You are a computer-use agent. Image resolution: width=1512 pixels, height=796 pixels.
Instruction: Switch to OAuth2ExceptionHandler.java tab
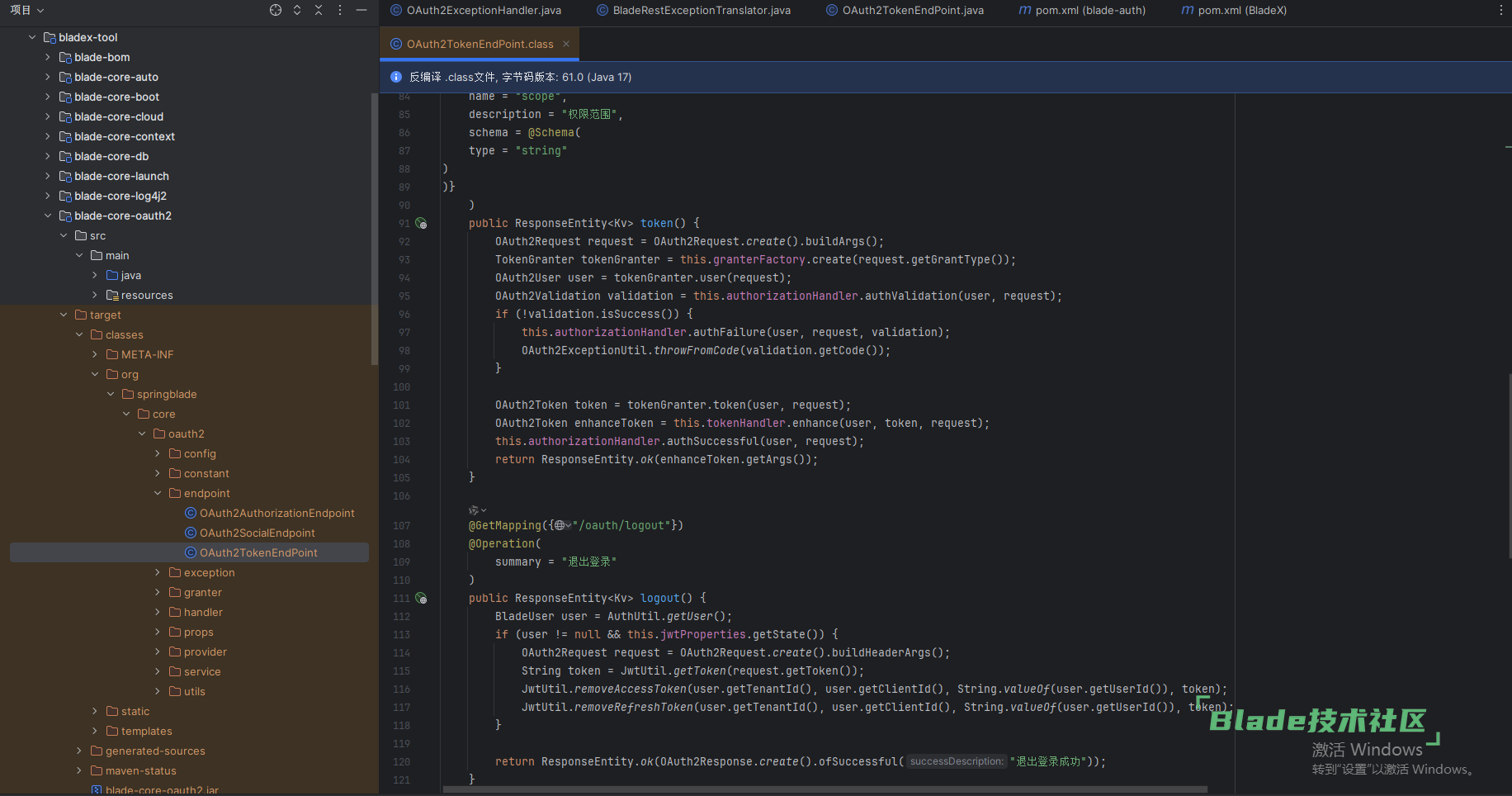pos(476,10)
